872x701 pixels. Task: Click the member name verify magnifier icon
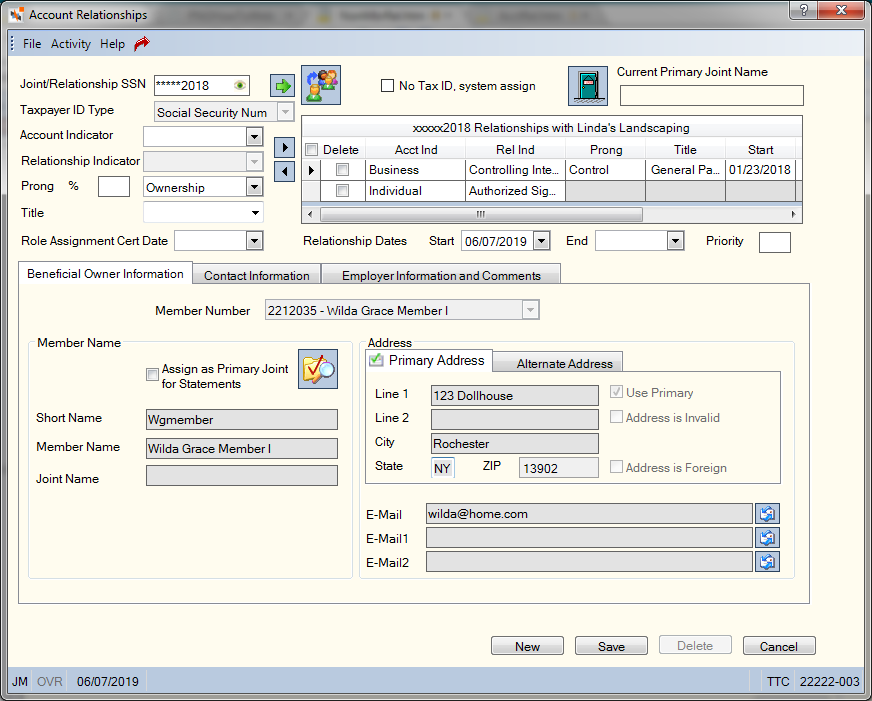coord(318,369)
